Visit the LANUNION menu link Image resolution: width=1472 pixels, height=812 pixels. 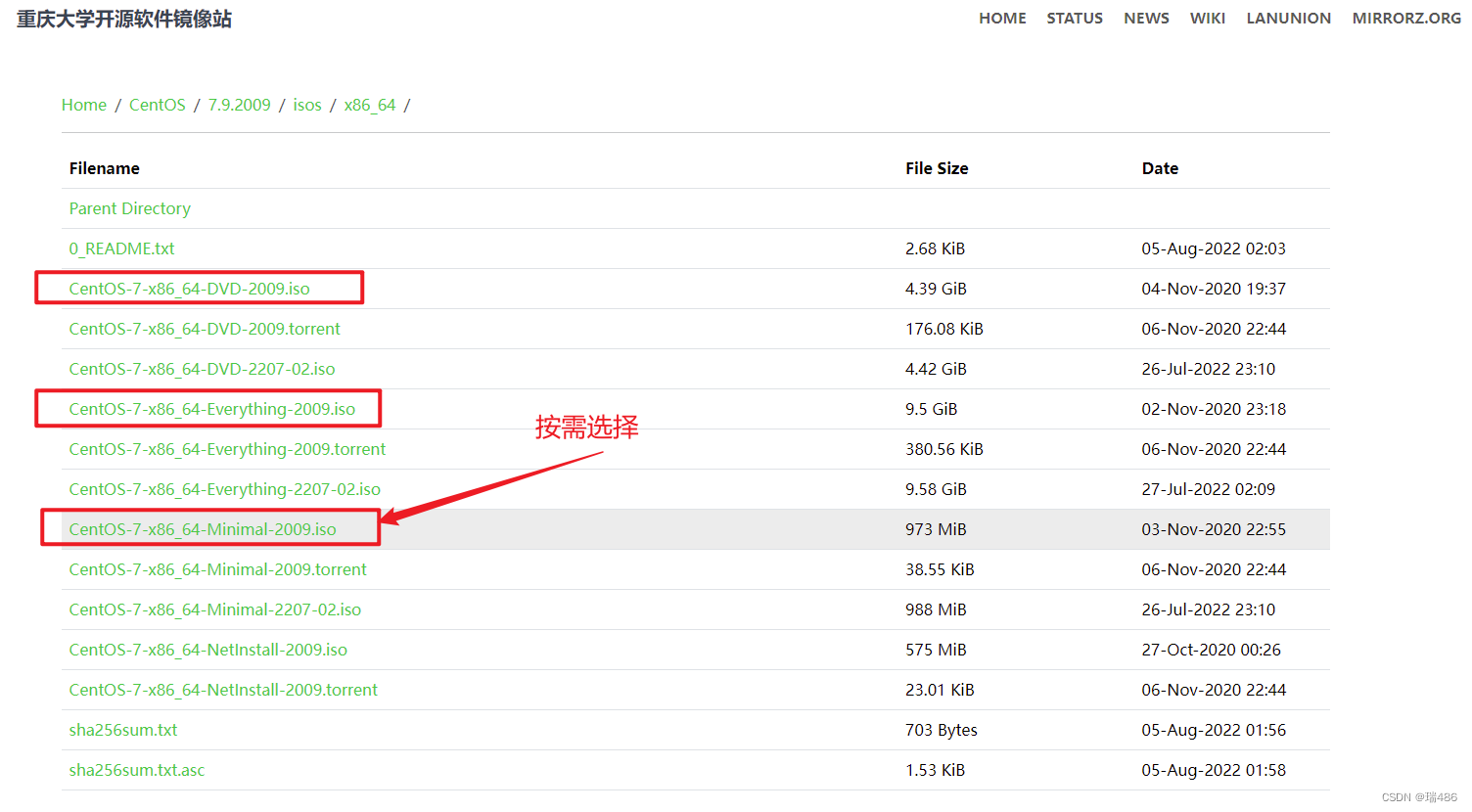click(x=1289, y=19)
